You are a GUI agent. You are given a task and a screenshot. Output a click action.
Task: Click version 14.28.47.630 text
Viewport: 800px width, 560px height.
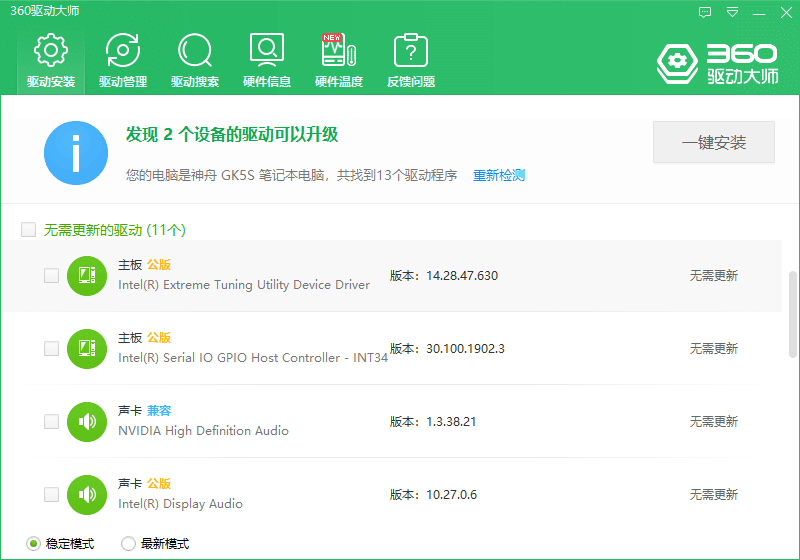[x=462, y=275]
